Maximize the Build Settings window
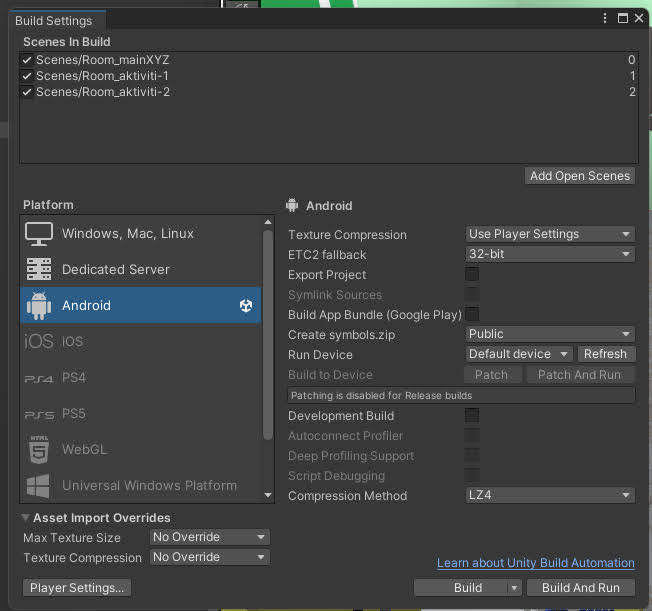This screenshot has height=611, width=652. tap(622, 18)
